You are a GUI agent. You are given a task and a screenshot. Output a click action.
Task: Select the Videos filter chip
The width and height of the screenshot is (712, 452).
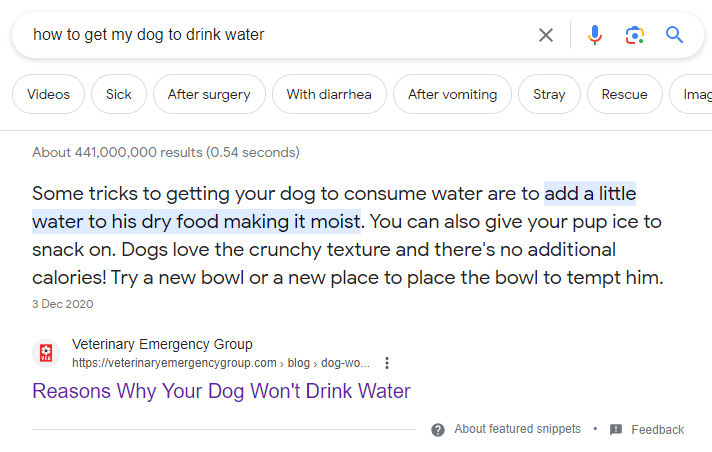click(x=48, y=95)
